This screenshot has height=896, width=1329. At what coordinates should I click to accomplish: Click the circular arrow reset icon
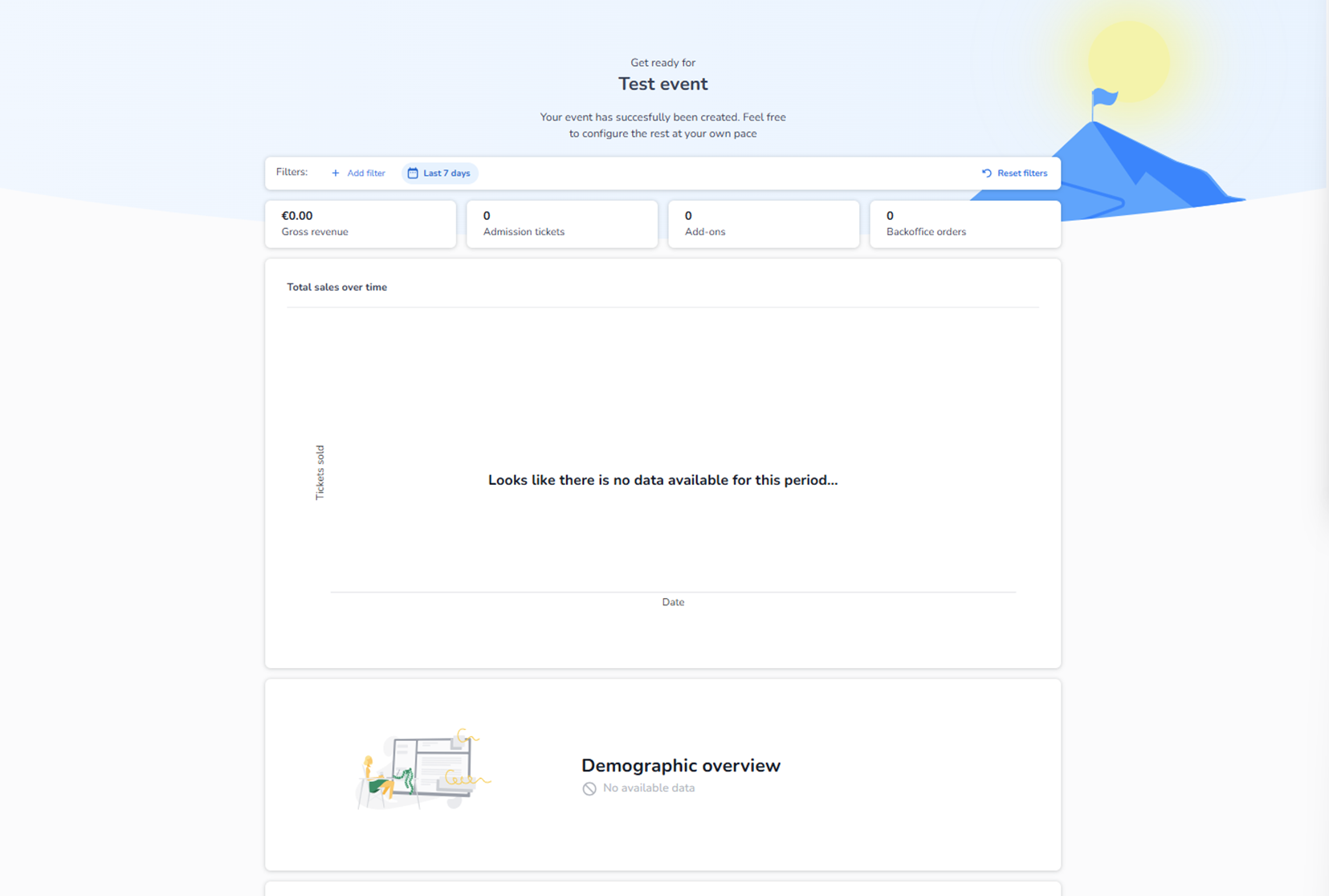point(987,173)
